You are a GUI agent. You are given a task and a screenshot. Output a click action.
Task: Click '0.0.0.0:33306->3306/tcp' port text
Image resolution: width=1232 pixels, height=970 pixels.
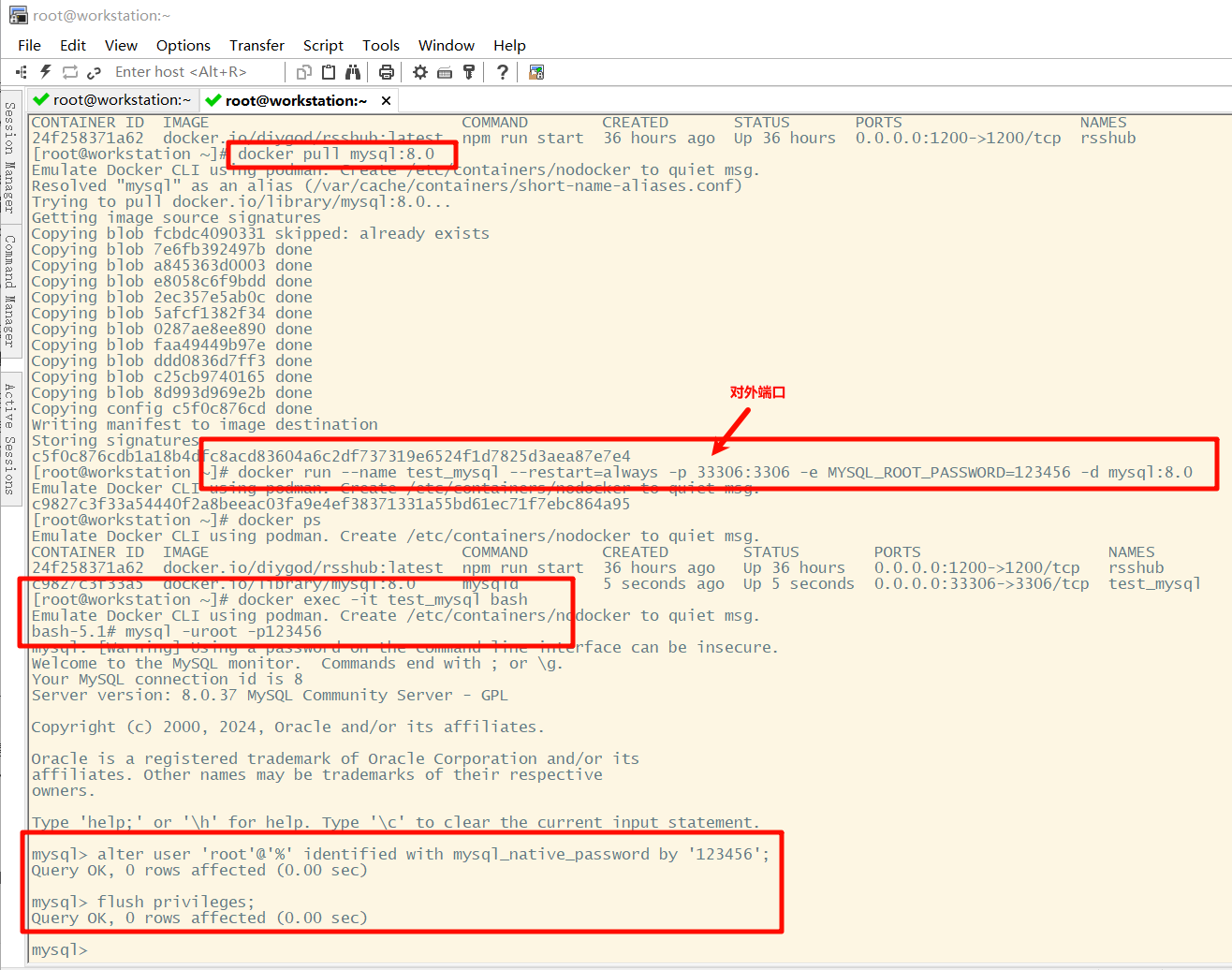[982, 583]
